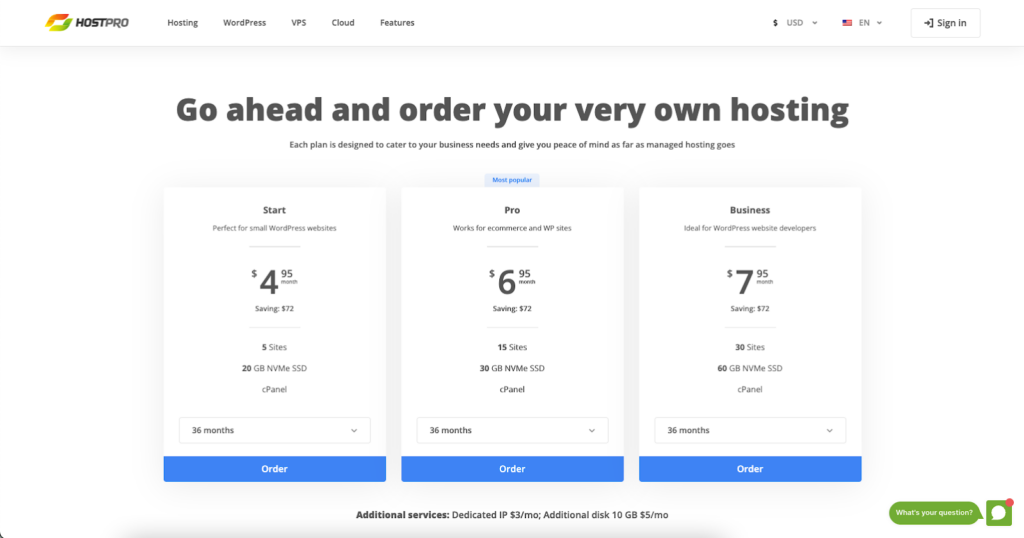Go to the WordPress menu item
Screen dimensions: 1024x538
244,23
